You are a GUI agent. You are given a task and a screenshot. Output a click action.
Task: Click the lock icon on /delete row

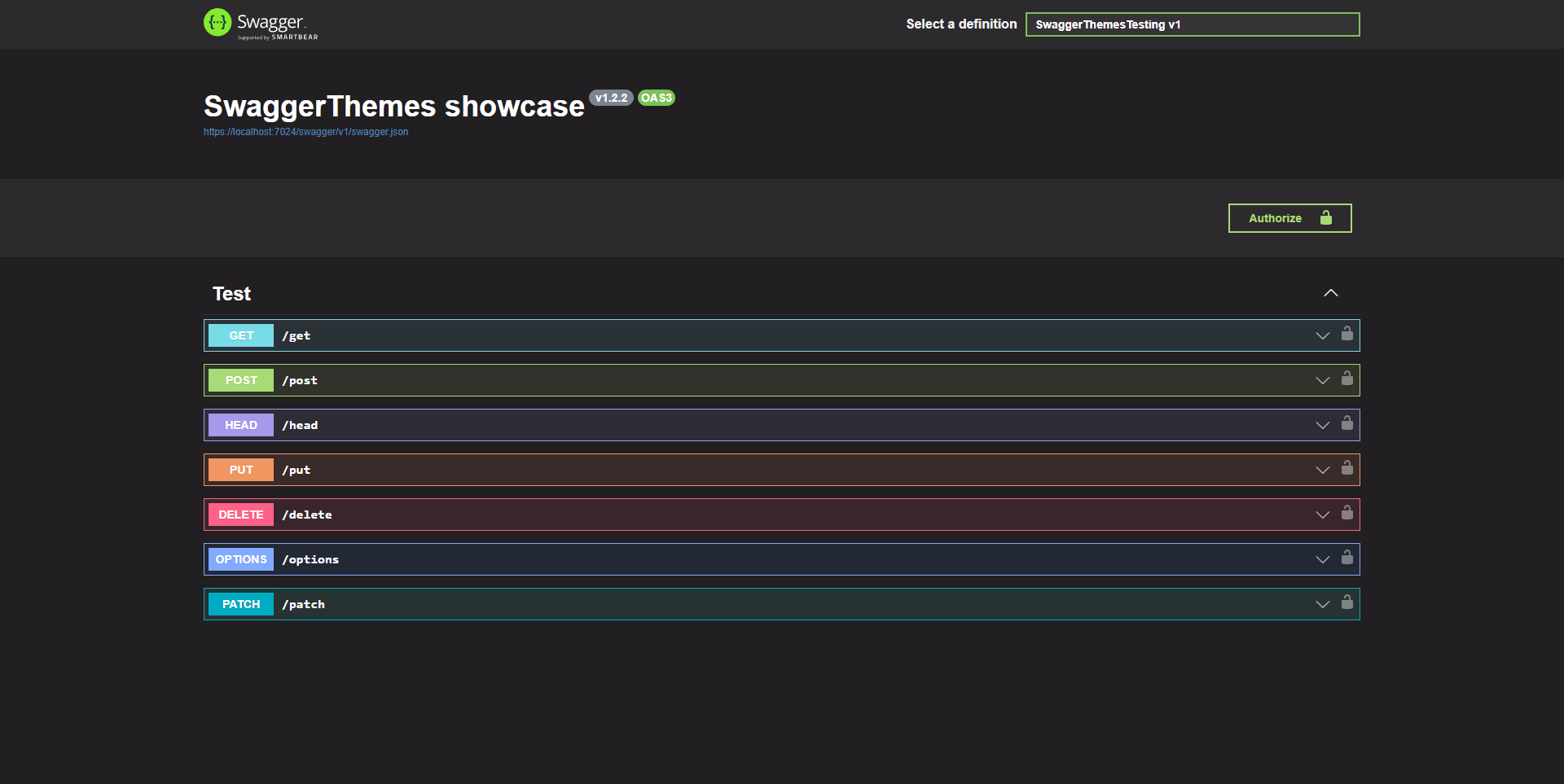tap(1347, 512)
